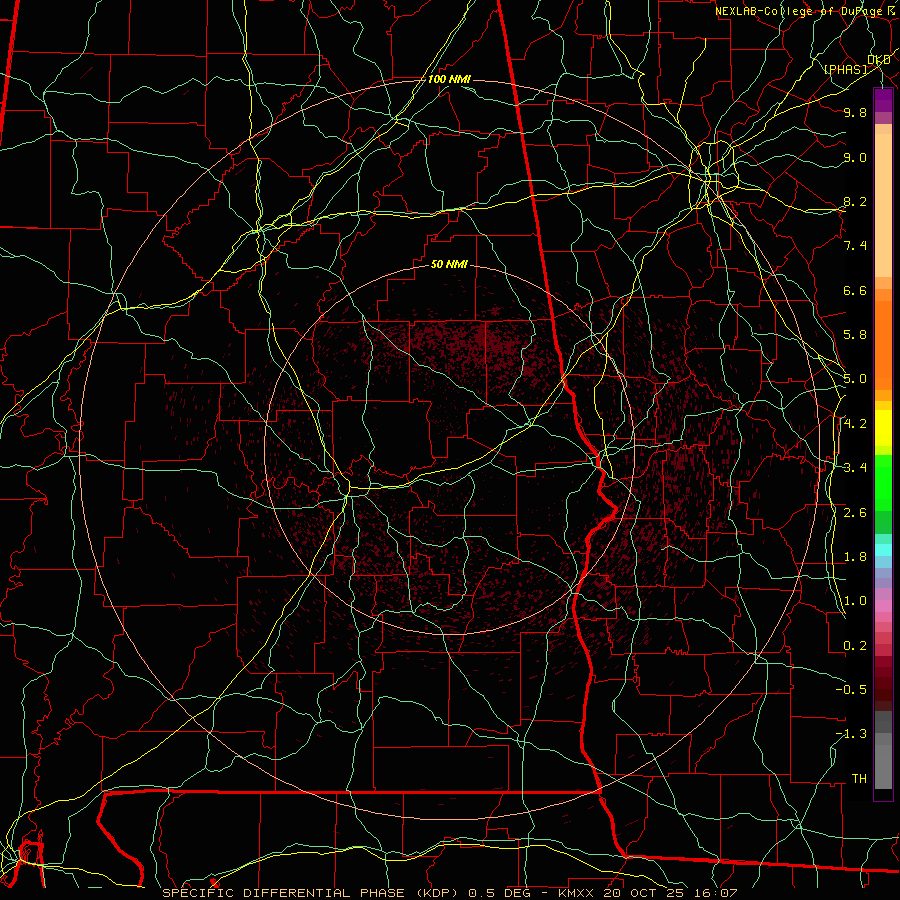
Task: Click the gray color bar segment beside TH
Action: [x=883, y=766]
